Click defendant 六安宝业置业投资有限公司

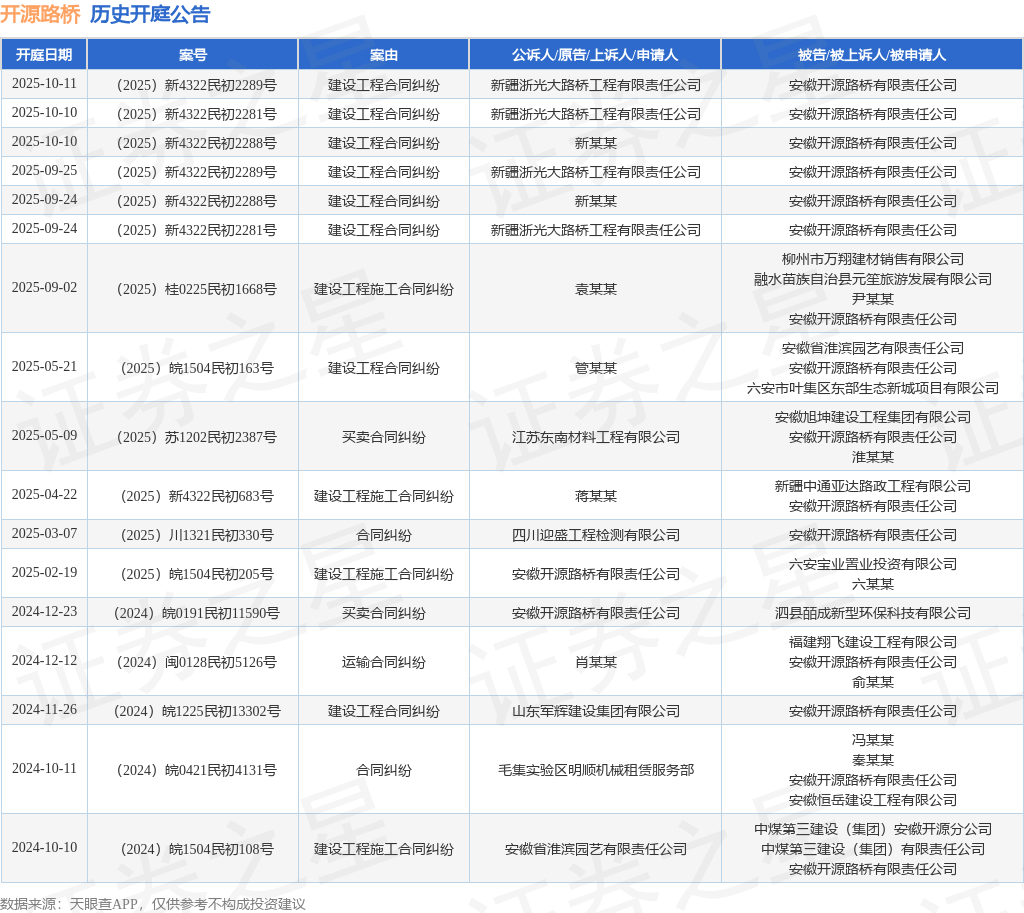[872, 564]
